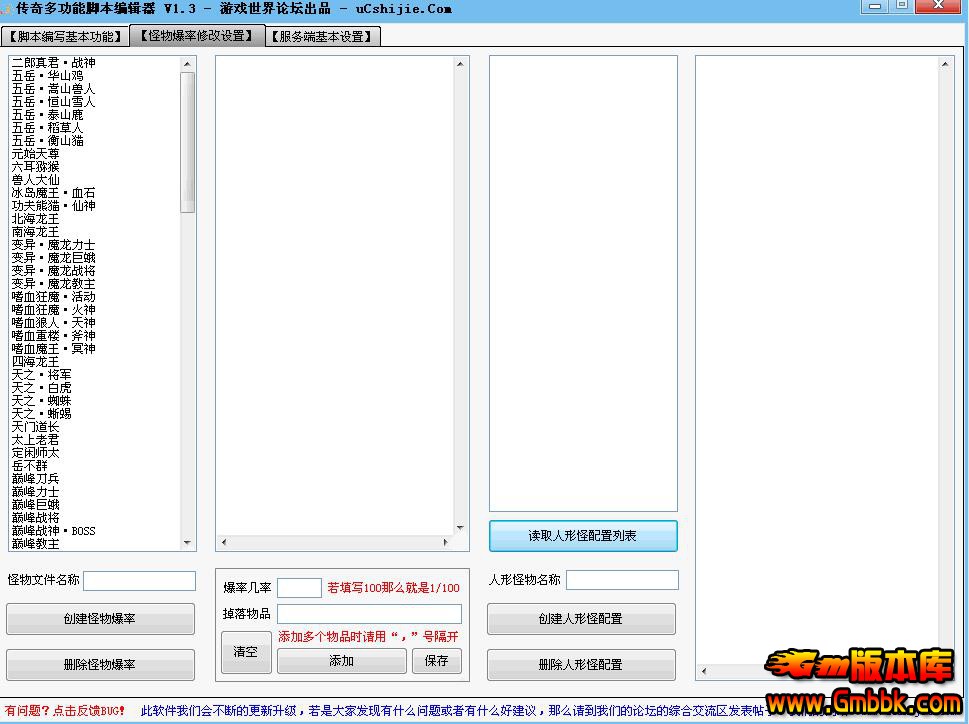Image resolution: width=969 pixels, height=724 pixels.
Task: Click the 保存 button
Action: 436,661
